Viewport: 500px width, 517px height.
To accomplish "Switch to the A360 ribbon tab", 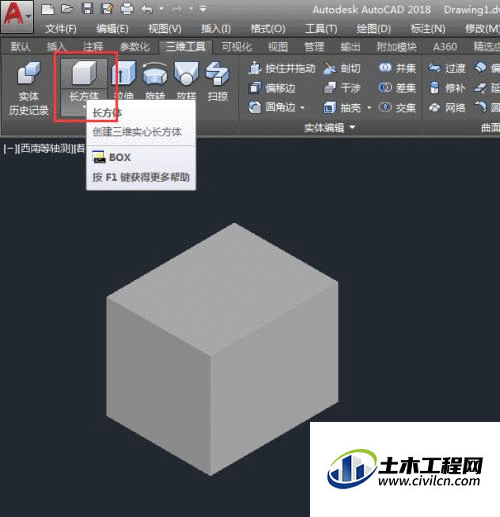I will [x=445, y=47].
